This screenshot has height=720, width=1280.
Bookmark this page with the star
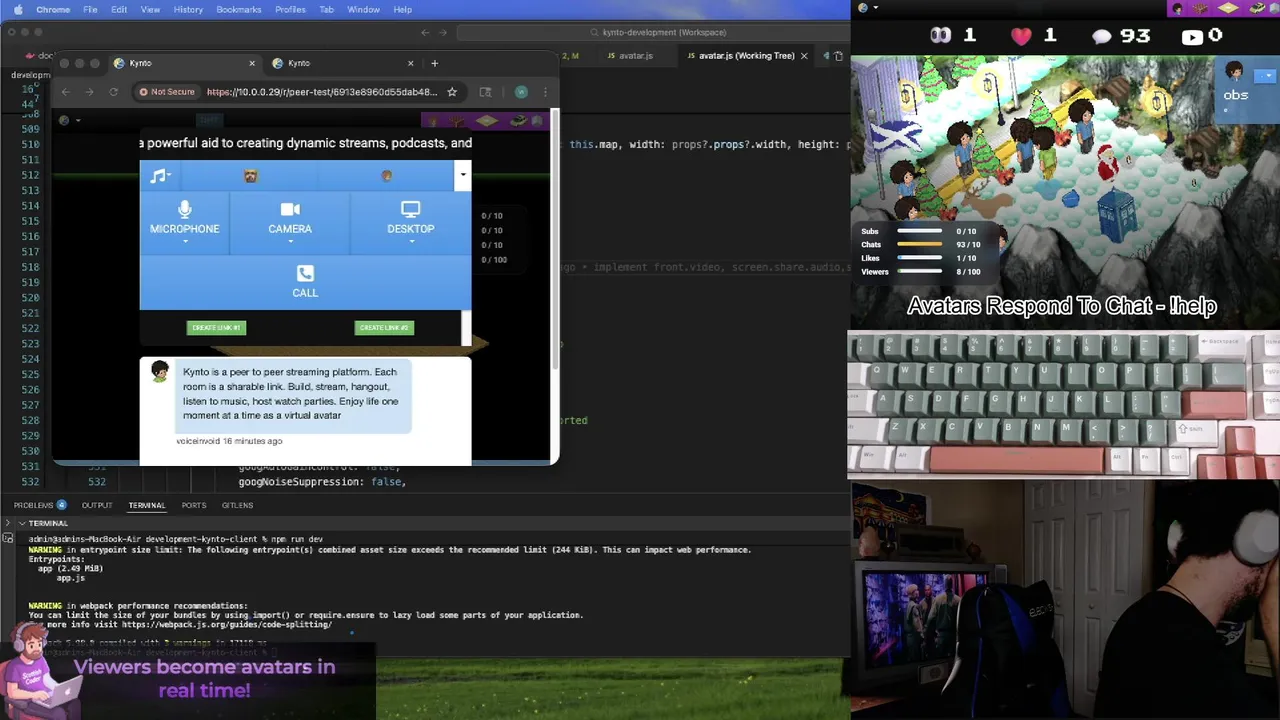[452, 92]
